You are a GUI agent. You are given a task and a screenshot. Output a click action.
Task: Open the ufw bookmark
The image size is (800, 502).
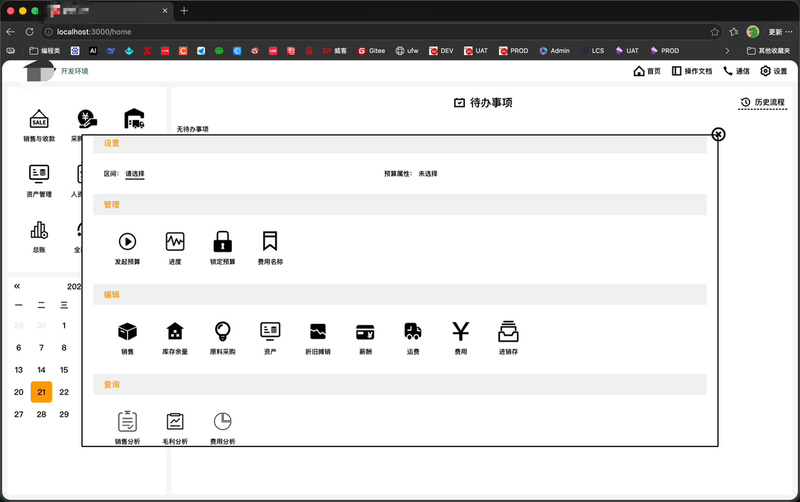coord(407,51)
